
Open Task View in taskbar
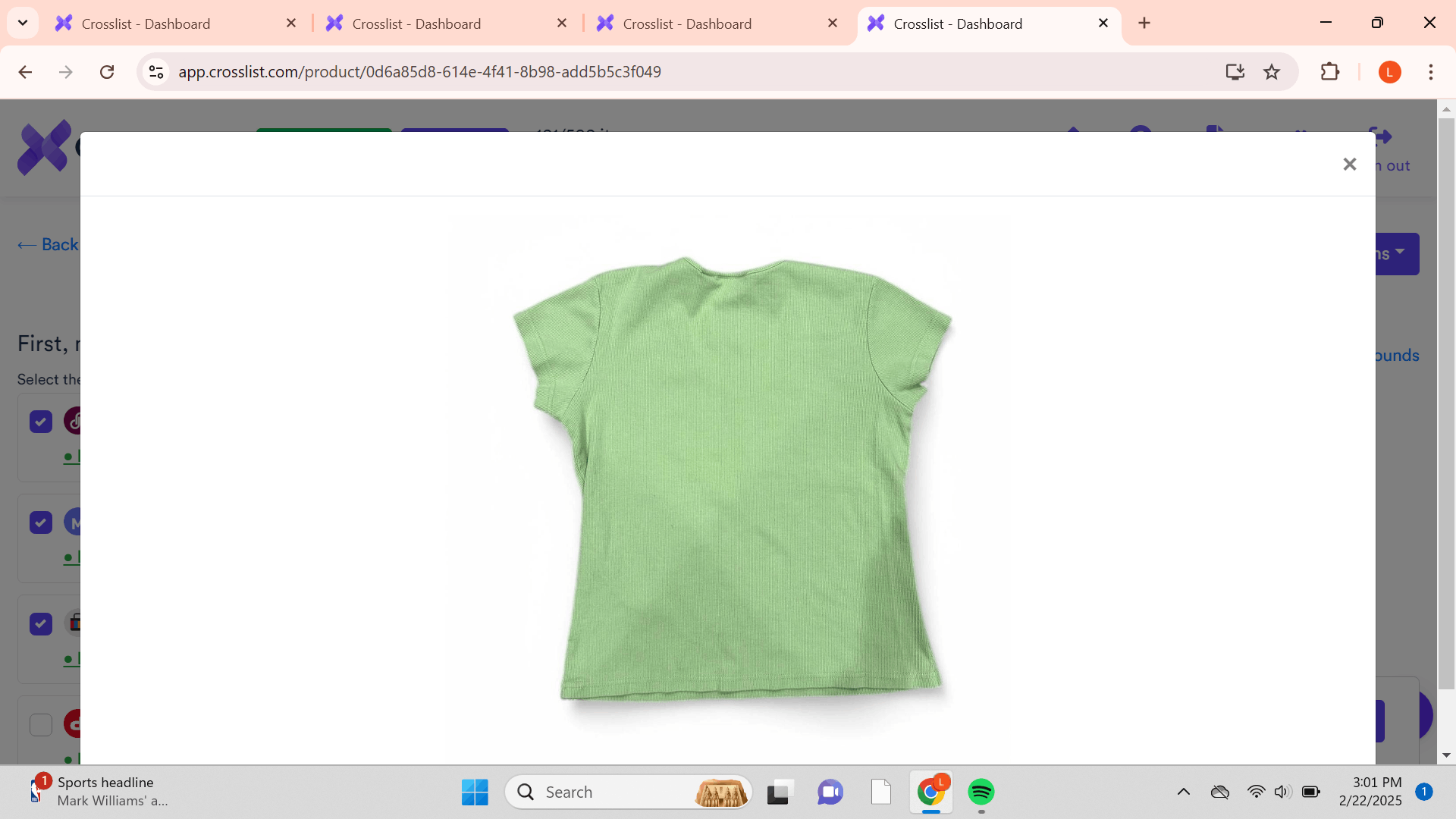pyautogui.click(x=778, y=792)
